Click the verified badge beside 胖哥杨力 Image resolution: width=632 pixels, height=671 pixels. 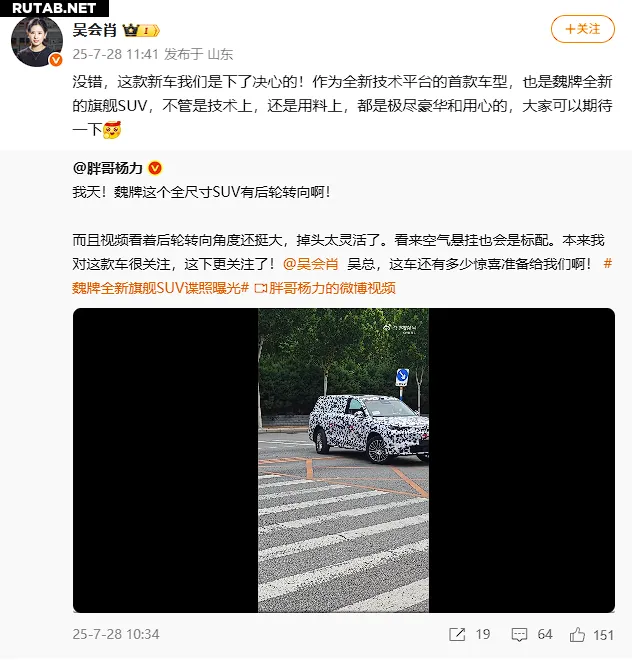(155, 168)
